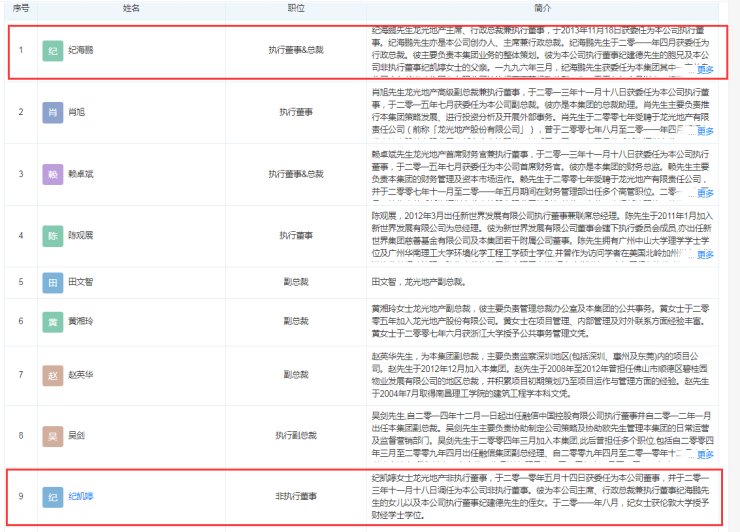The width and height of the screenshot is (740, 532).
Task: Select the name 吴剑
Action: coord(76,435)
